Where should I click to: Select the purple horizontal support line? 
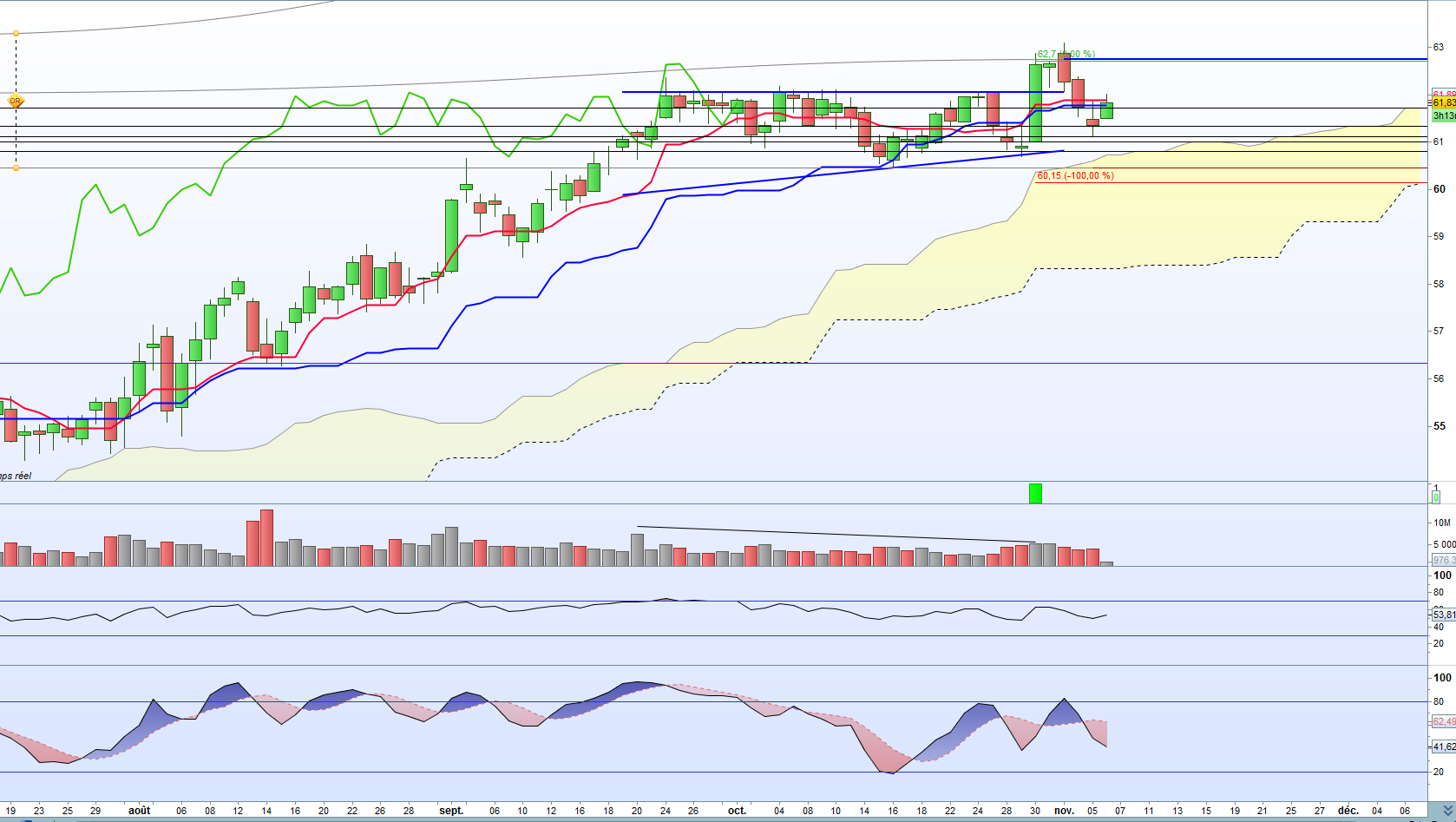coord(713,364)
